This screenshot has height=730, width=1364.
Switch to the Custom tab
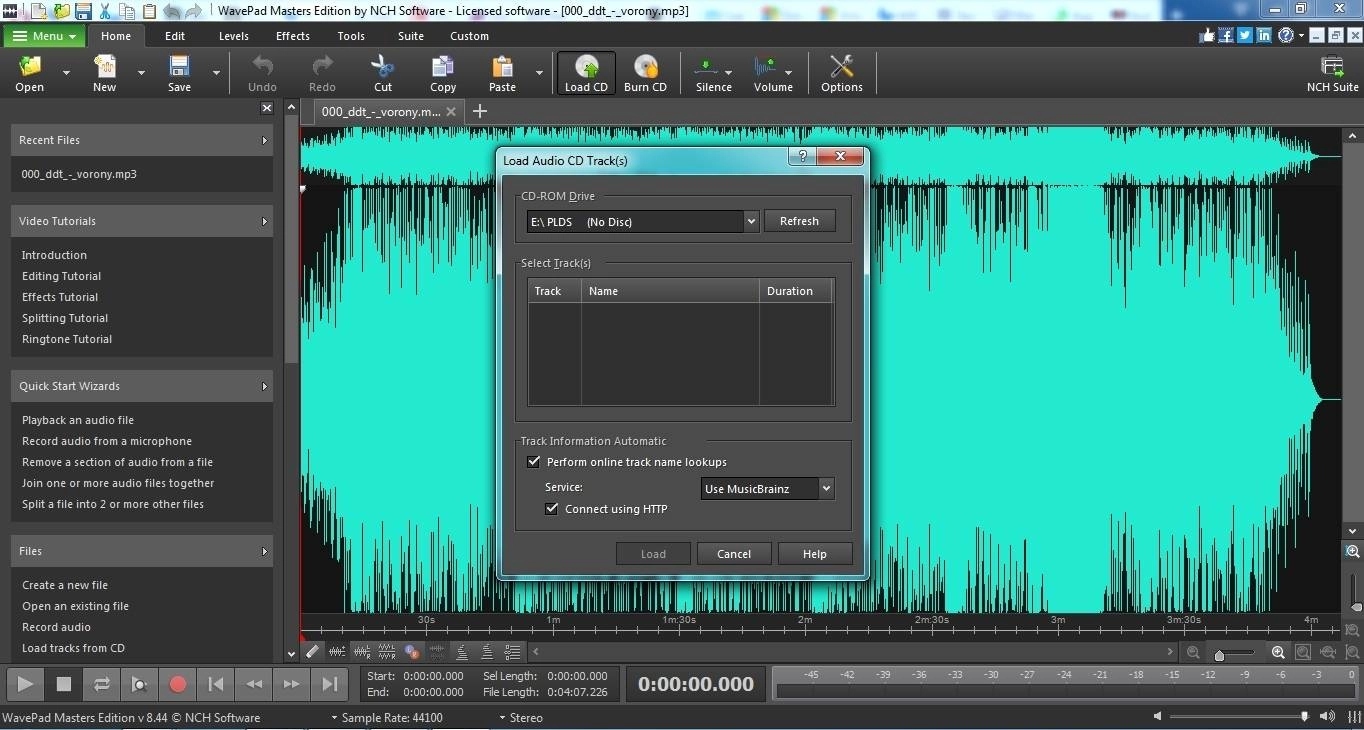[x=469, y=36]
